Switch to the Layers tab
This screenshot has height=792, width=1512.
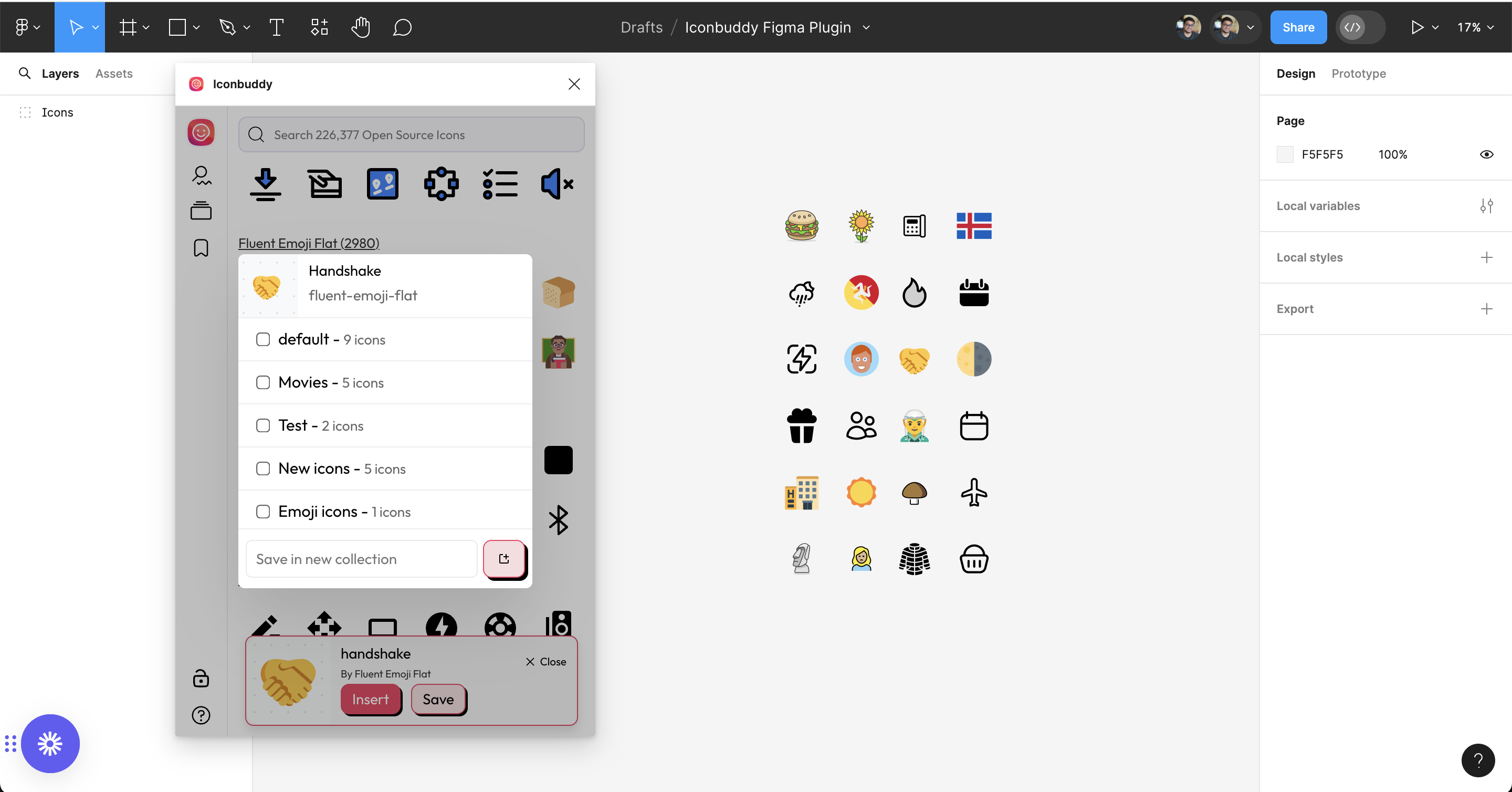tap(60, 74)
